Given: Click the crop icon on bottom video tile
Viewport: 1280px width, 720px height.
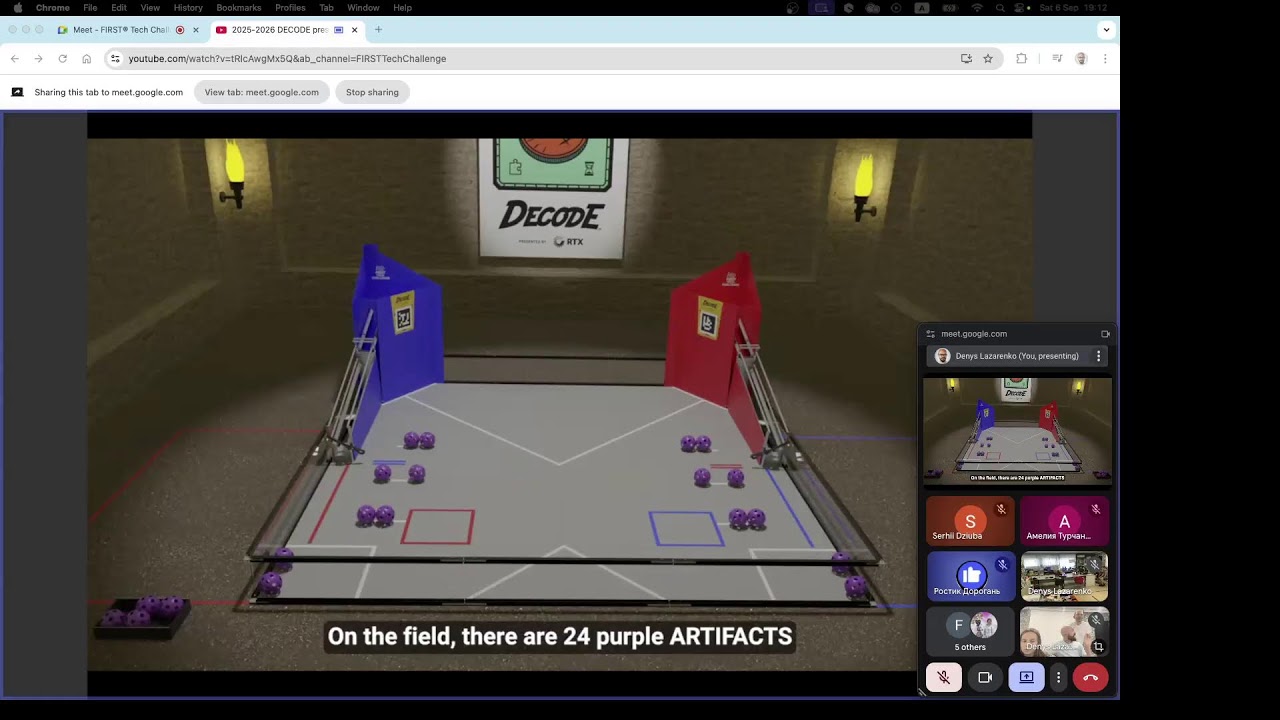Looking at the screenshot, I should pyautogui.click(x=1097, y=646).
